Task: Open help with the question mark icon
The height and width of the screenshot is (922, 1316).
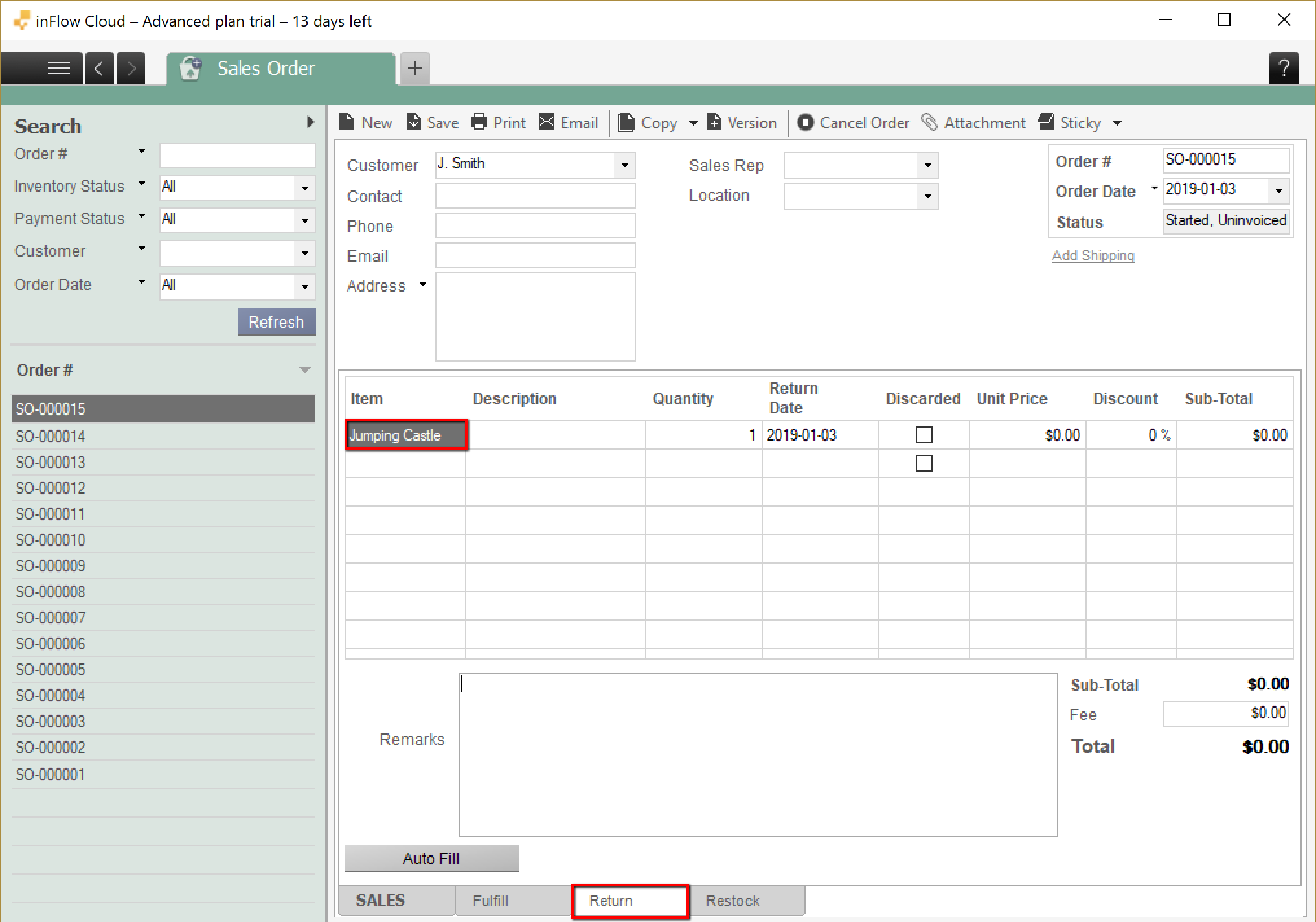Action: 1284,68
